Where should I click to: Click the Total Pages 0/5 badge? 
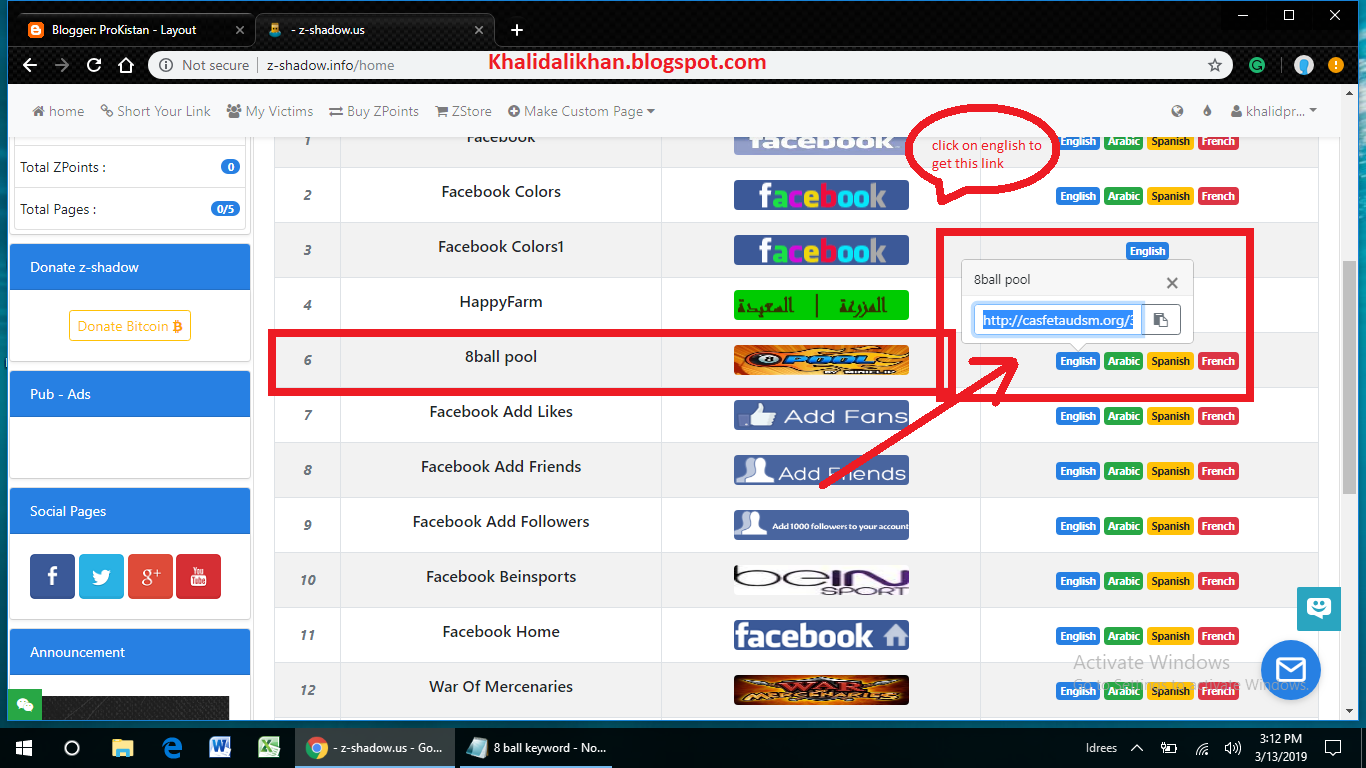pos(225,209)
